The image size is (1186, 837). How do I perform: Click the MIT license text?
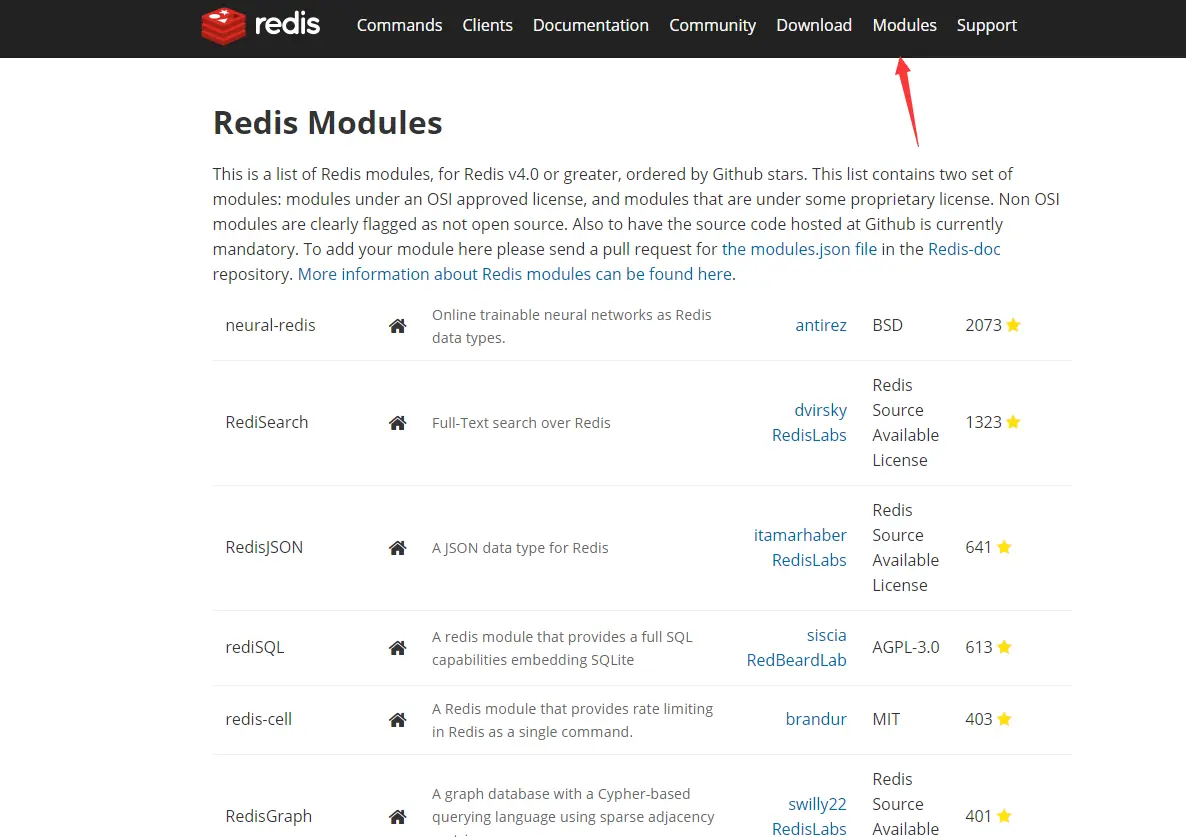(x=886, y=718)
